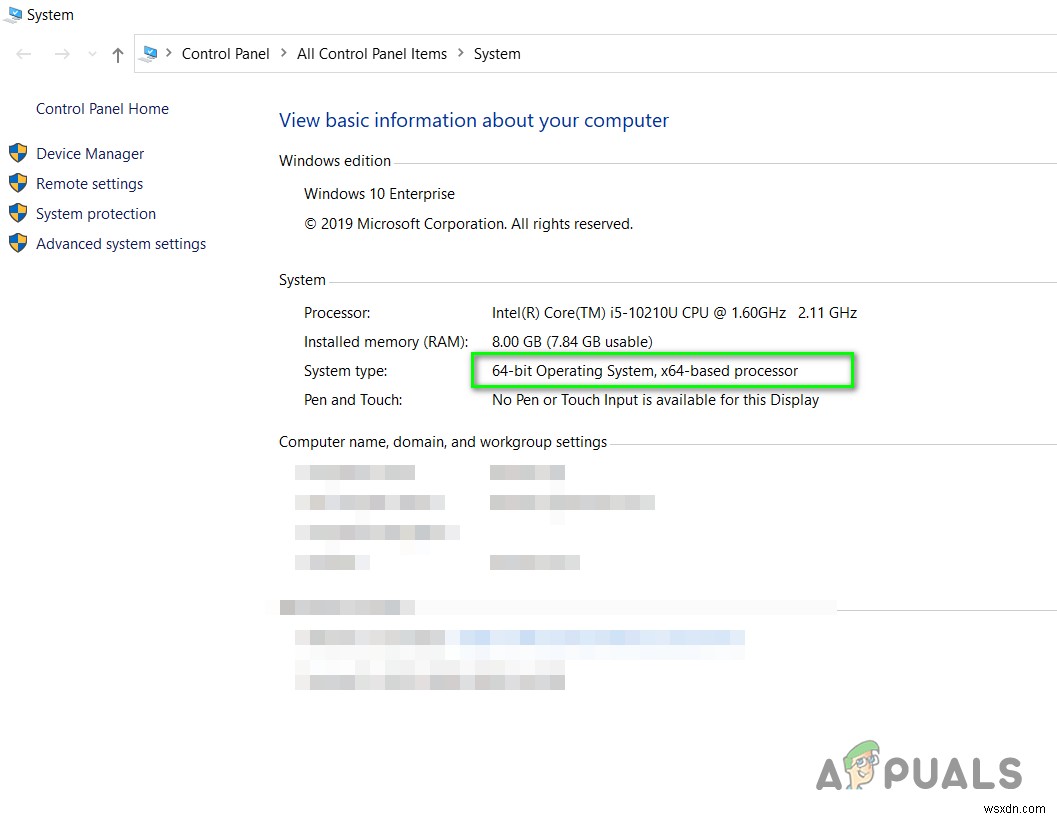Image resolution: width=1057 pixels, height=819 pixels.
Task: Click Computer name, domain, and workgroup settings header
Action: coord(443,442)
